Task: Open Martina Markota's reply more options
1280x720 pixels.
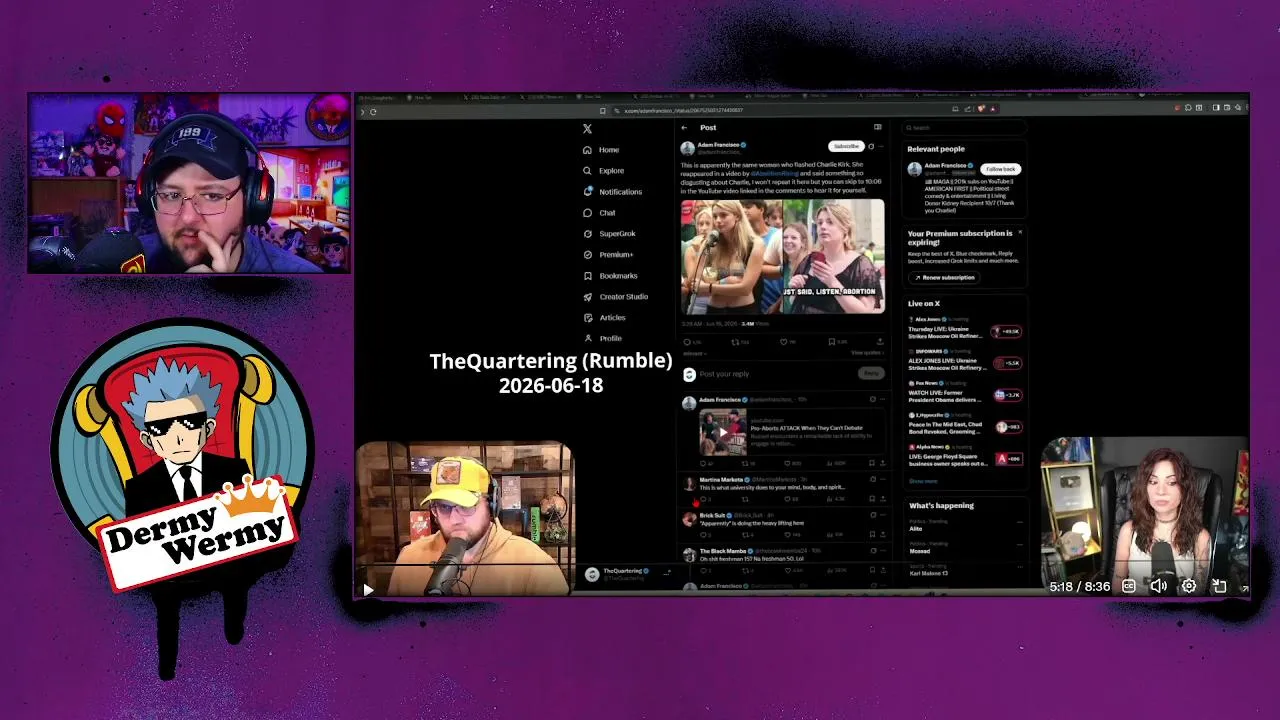Action: 882,480
